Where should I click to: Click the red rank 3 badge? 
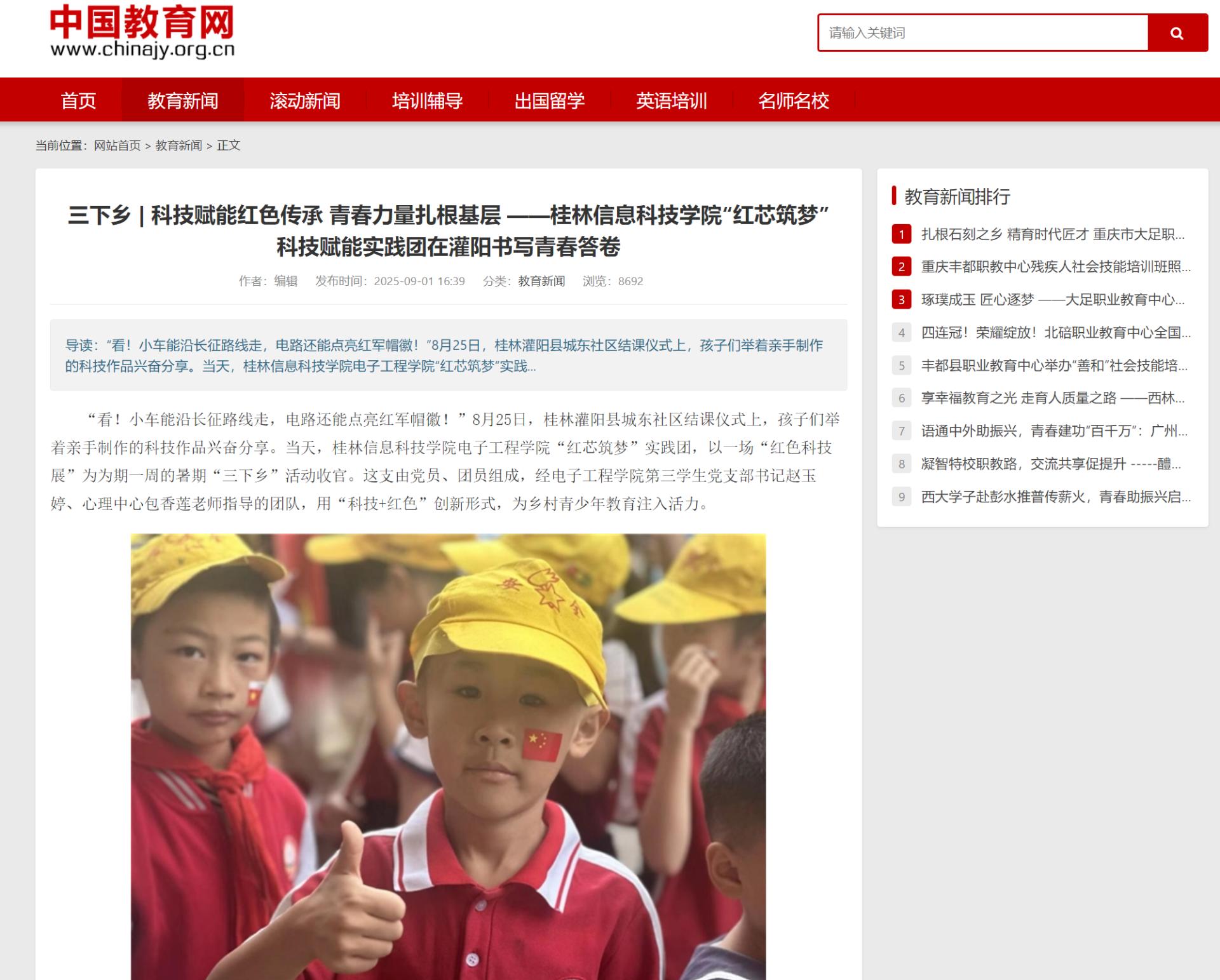click(x=901, y=300)
